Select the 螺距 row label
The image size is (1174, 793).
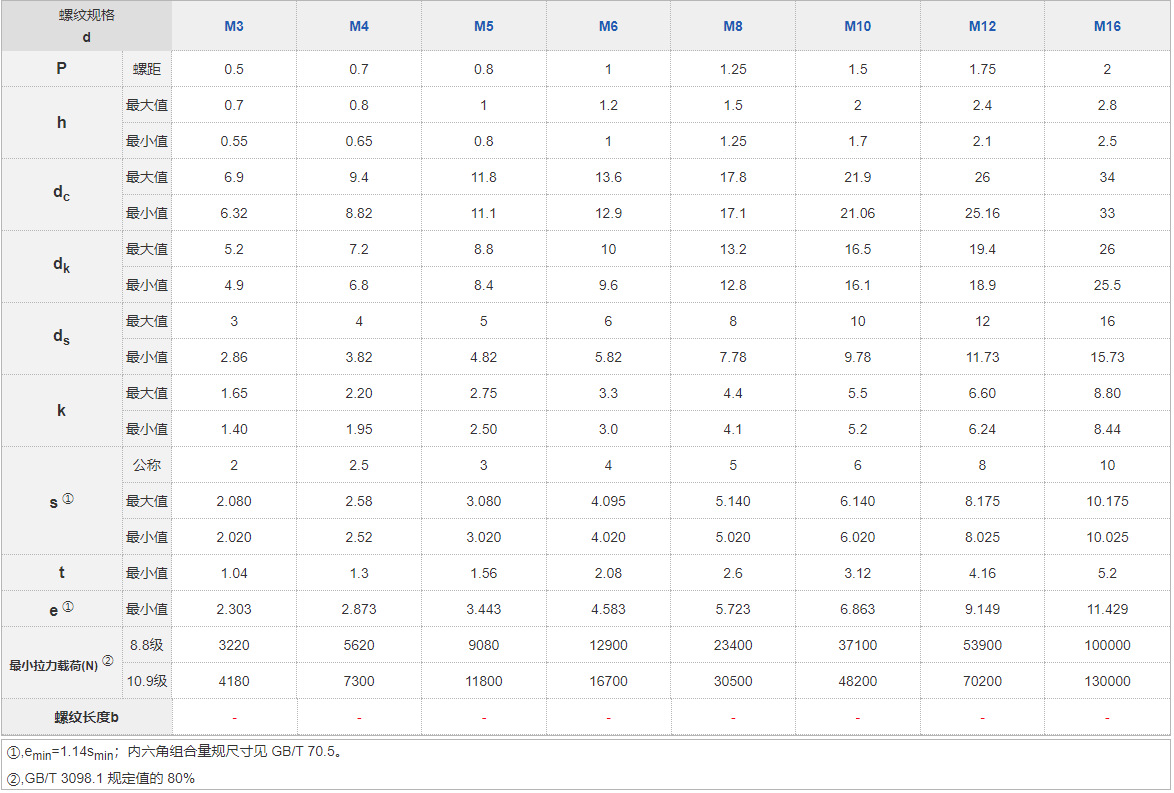click(147, 69)
